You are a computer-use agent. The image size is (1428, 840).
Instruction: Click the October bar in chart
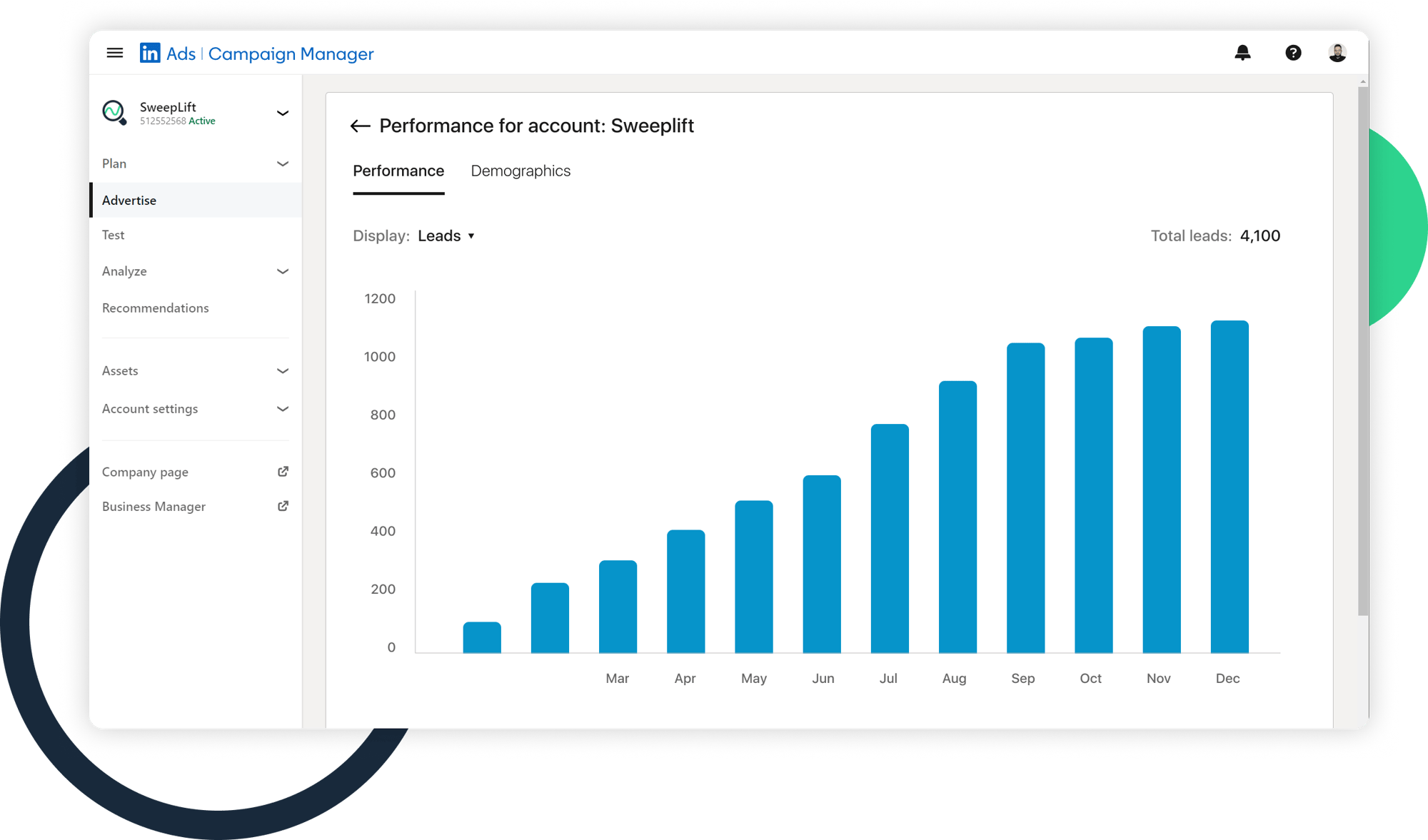coord(1094,495)
